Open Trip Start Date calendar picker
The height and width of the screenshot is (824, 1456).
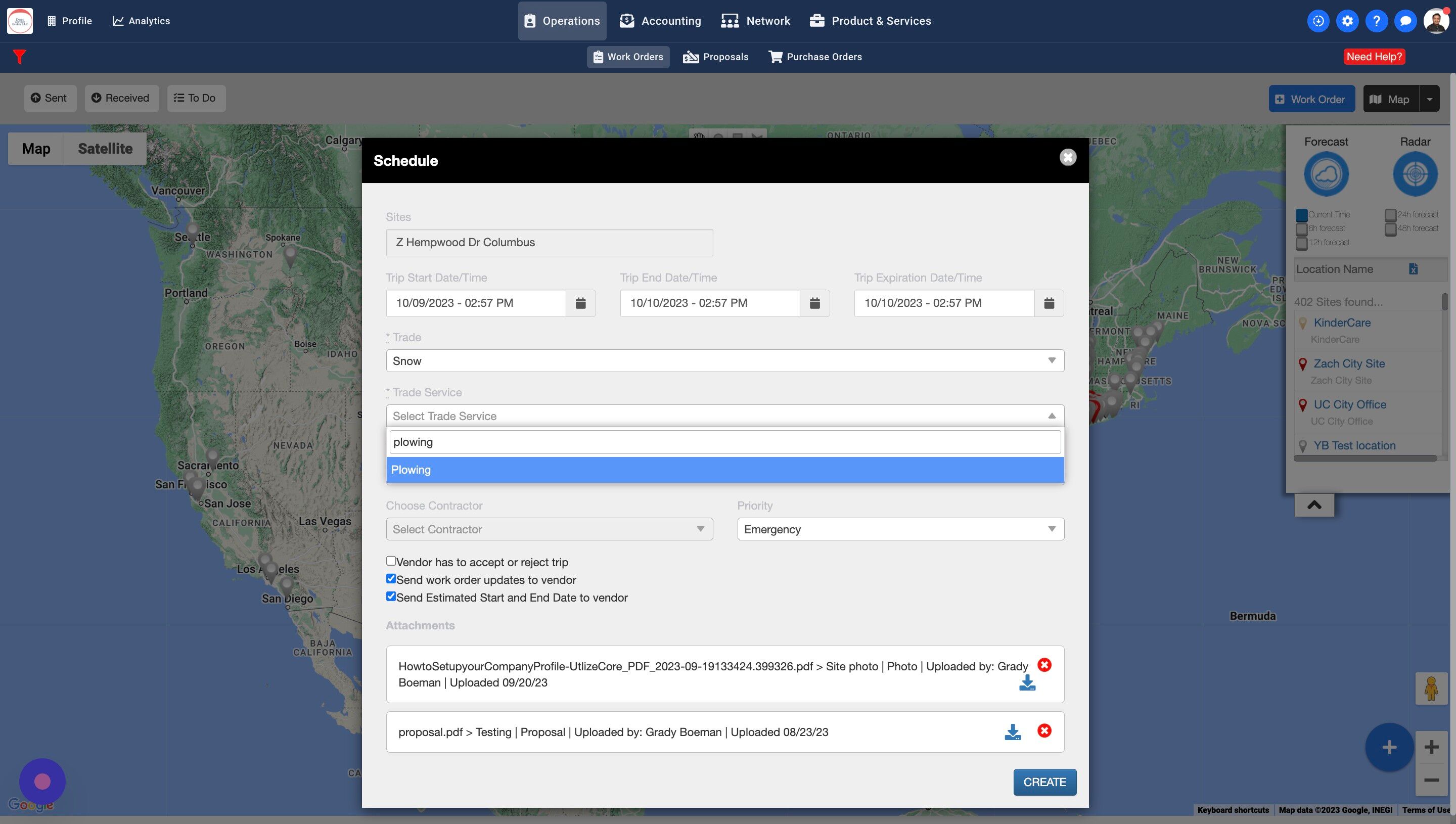pyautogui.click(x=580, y=303)
